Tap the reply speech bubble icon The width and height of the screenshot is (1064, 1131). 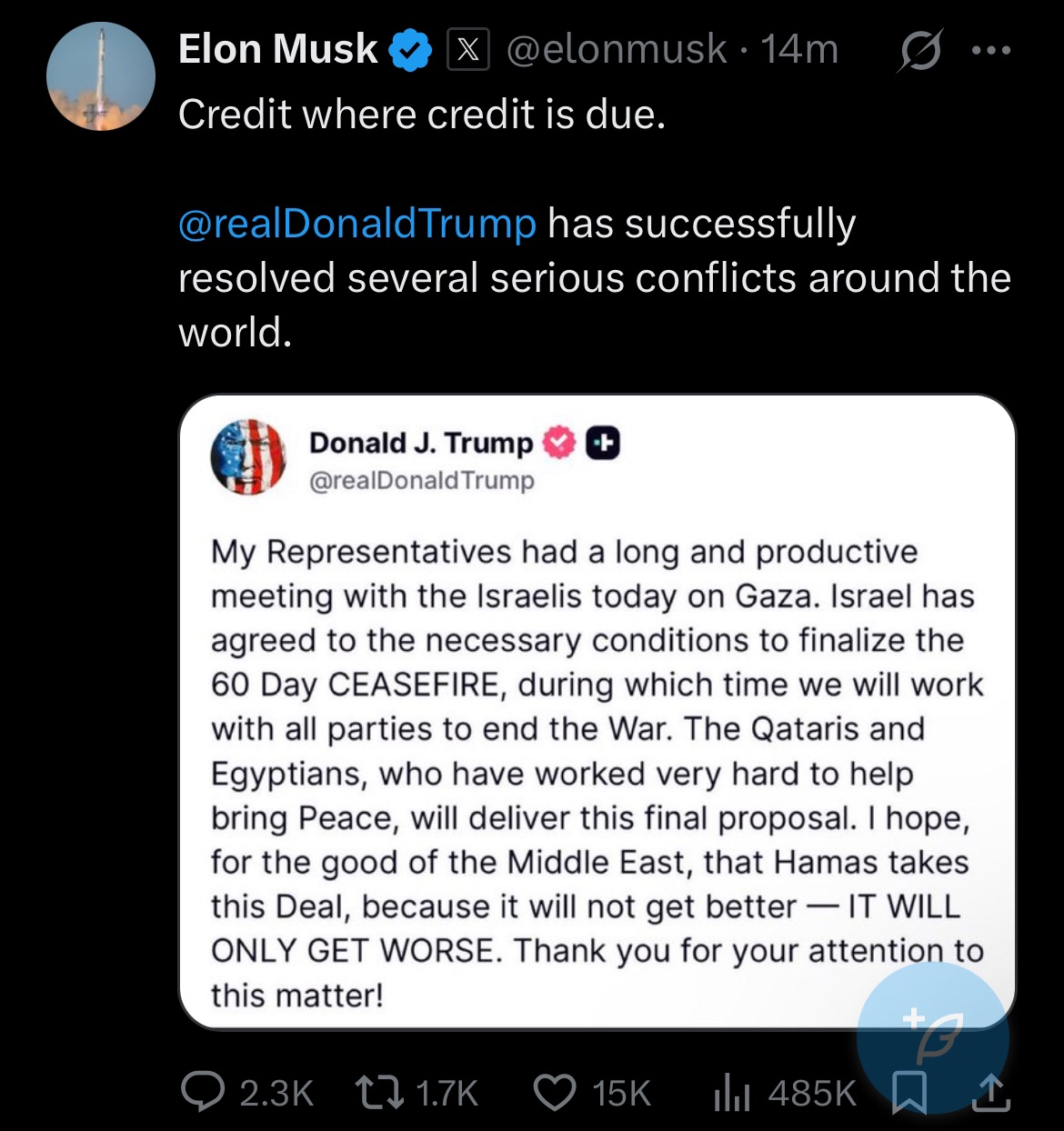click(x=201, y=1092)
